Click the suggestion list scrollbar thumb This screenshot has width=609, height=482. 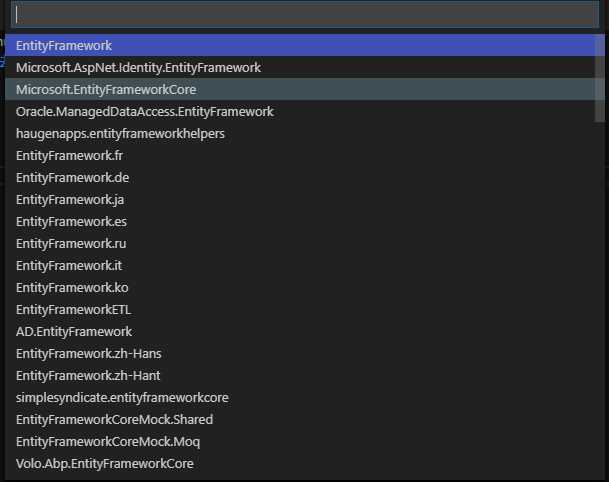(600, 78)
